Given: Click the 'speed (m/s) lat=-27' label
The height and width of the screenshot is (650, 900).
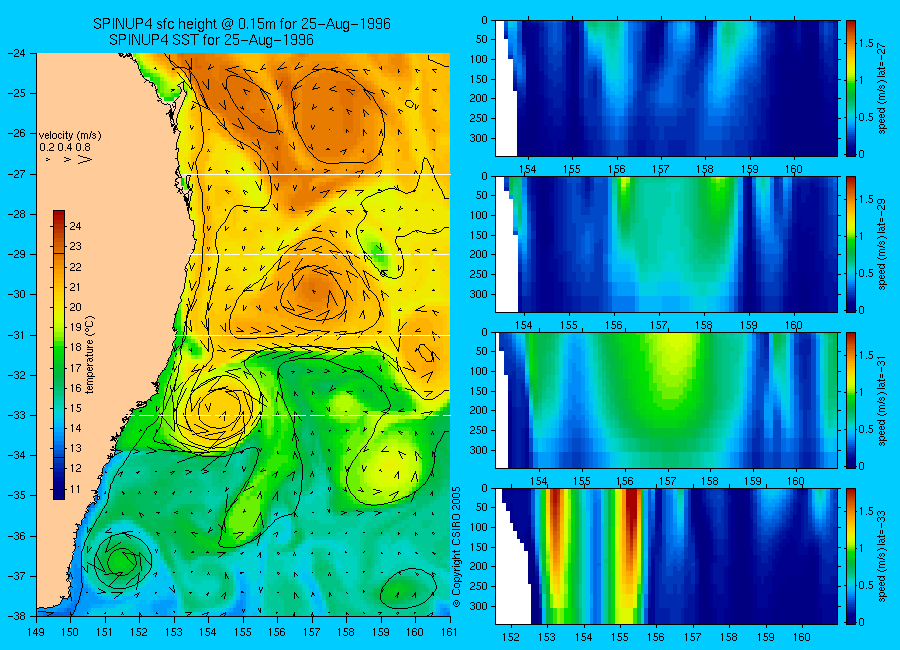Looking at the screenshot, I should click(882, 88).
